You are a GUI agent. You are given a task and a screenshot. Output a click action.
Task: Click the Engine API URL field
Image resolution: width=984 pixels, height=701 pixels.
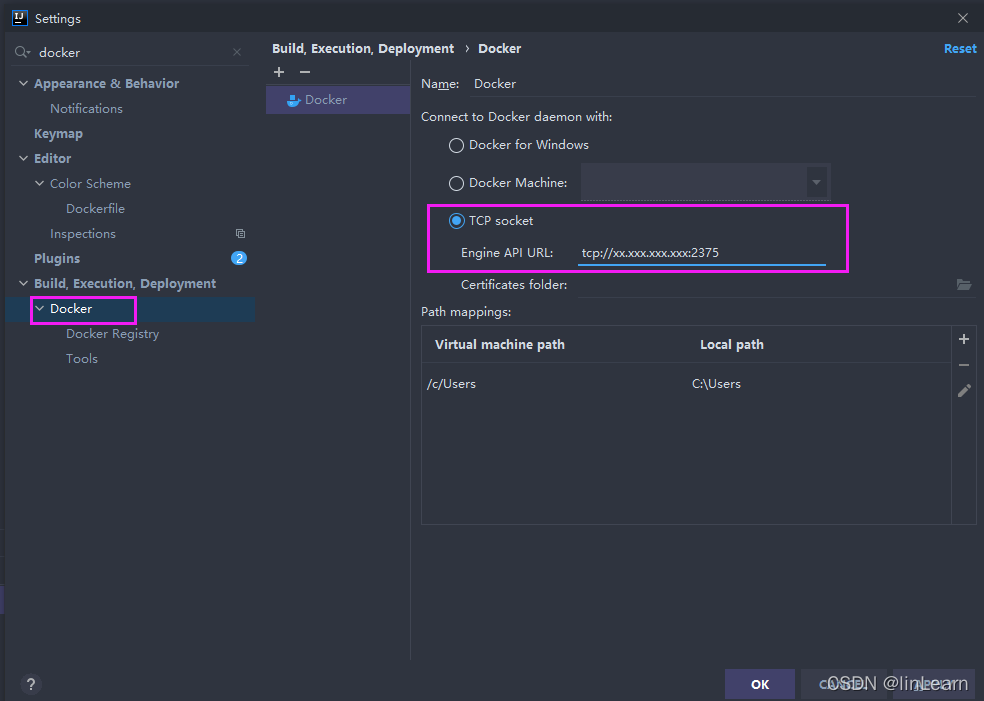[x=702, y=253]
